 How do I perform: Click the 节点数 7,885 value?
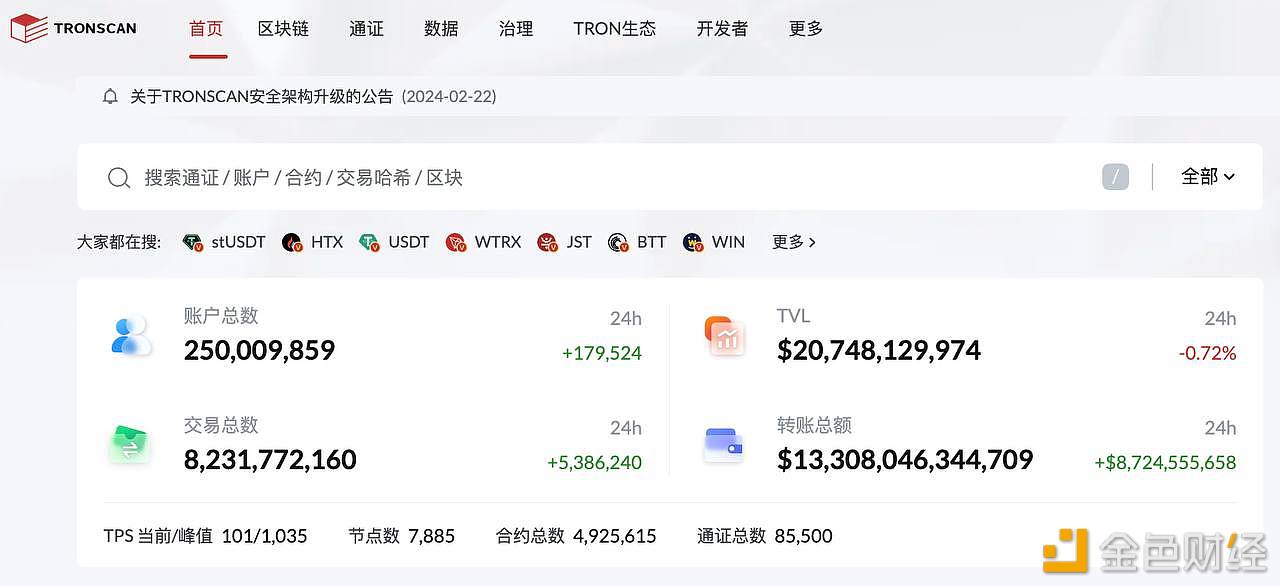(432, 536)
